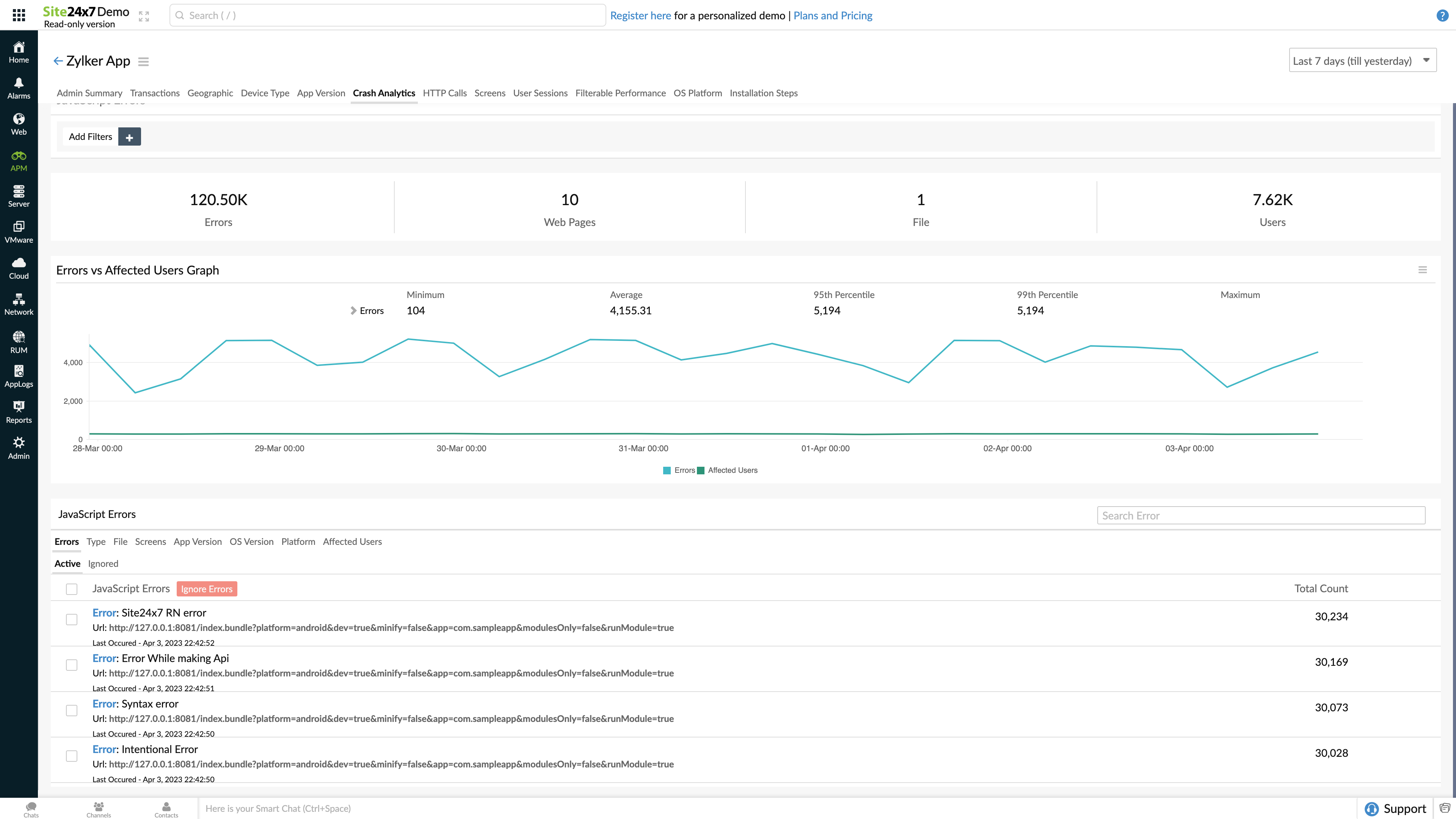Click the Ignore Errors button
1456x819 pixels.
[206, 588]
